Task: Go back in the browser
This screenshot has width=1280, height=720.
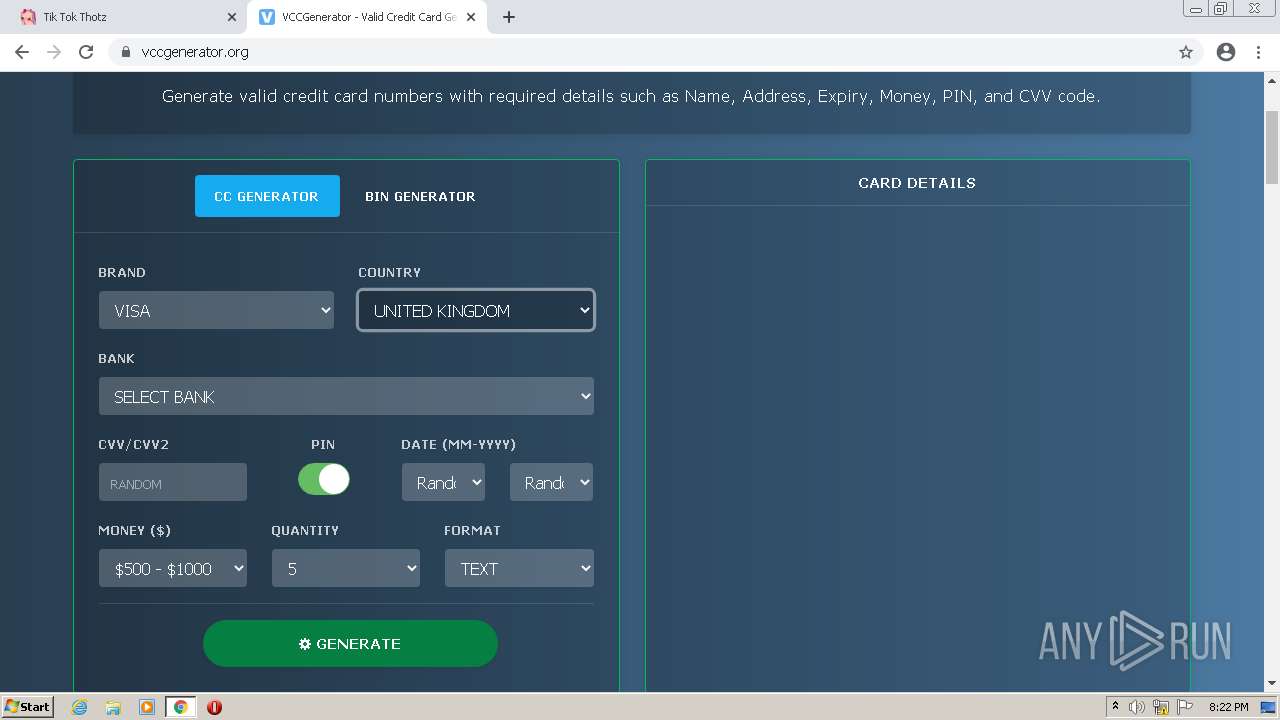Action: (22, 52)
